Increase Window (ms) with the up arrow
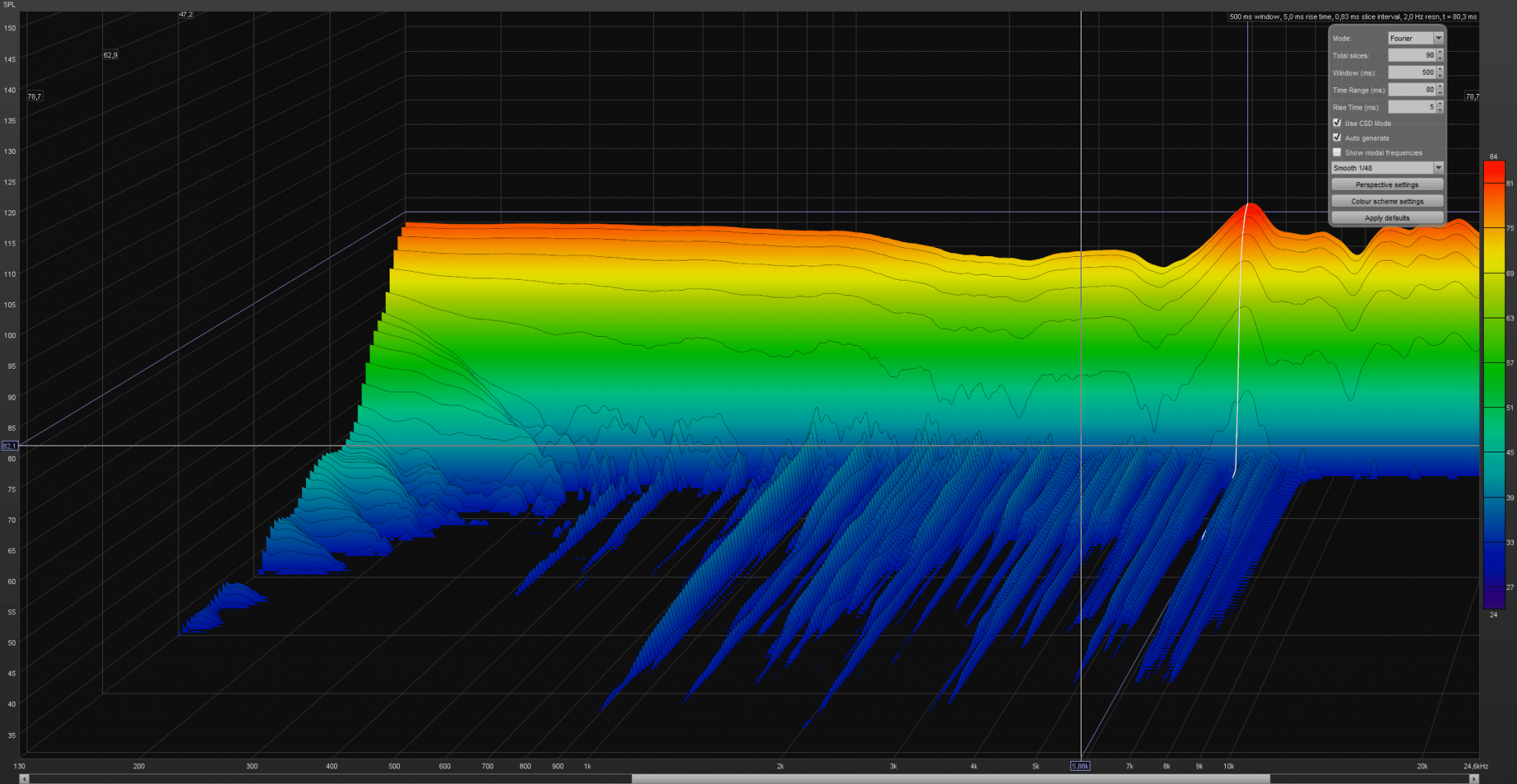This screenshot has height=784, width=1517. click(x=1440, y=69)
